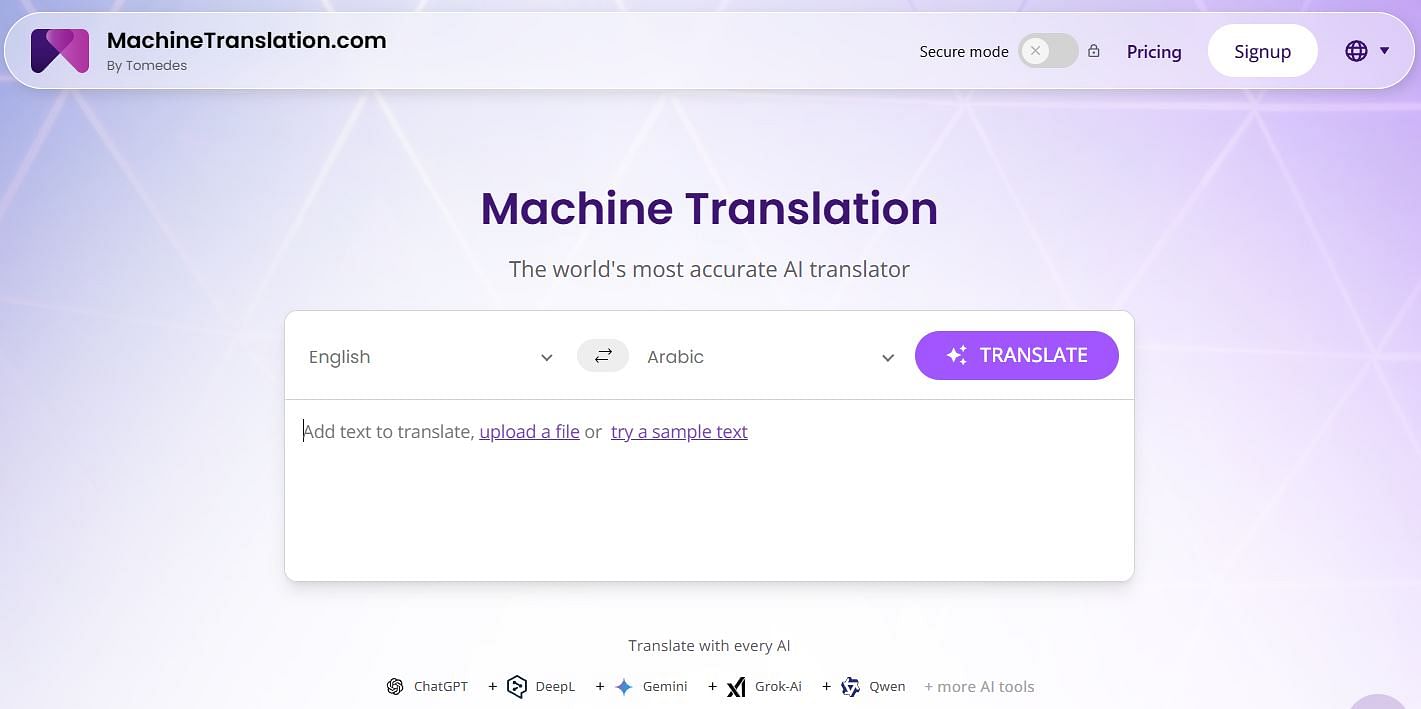Click the Qwen logo icon

point(850,687)
